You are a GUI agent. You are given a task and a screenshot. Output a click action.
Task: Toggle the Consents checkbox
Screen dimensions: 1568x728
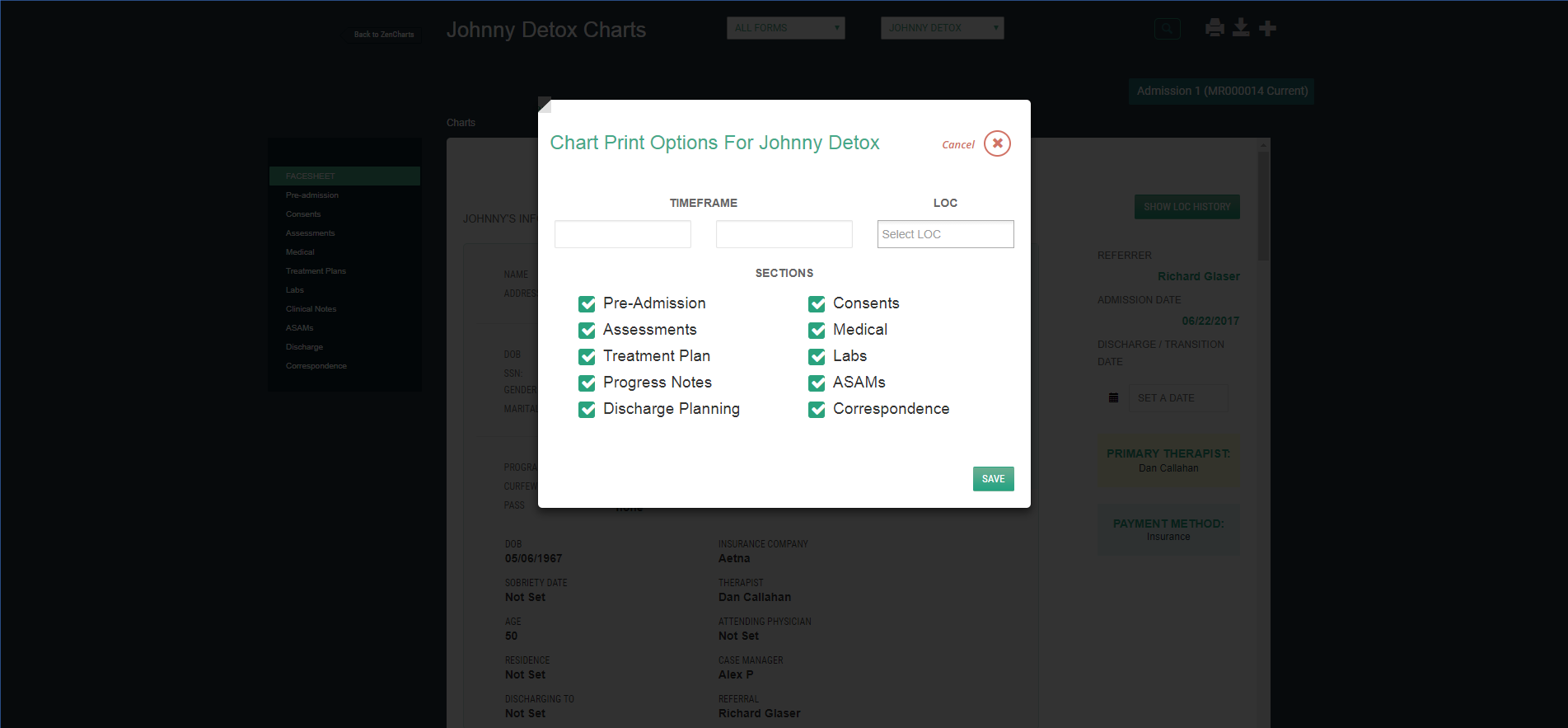tap(817, 304)
